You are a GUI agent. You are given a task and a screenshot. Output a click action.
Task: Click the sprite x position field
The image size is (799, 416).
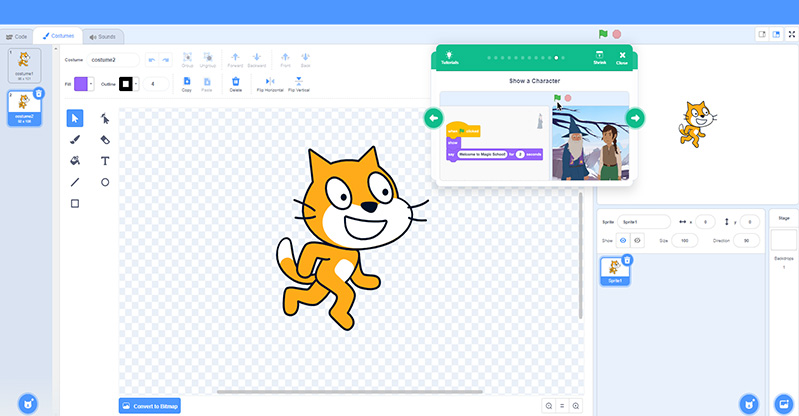click(705, 222)
